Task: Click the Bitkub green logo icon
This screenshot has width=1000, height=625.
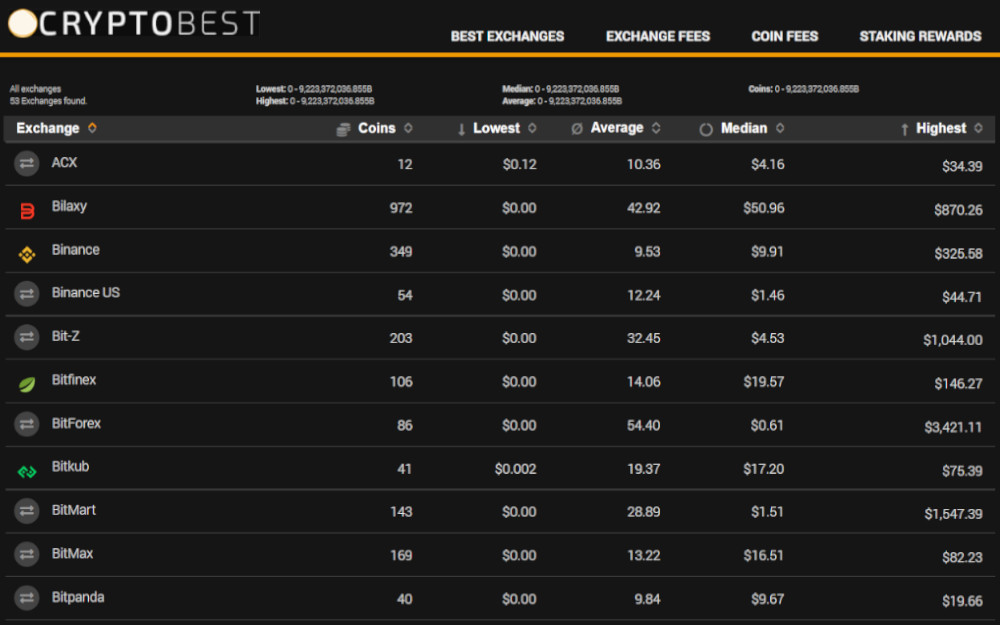Action: click(27, 471)
